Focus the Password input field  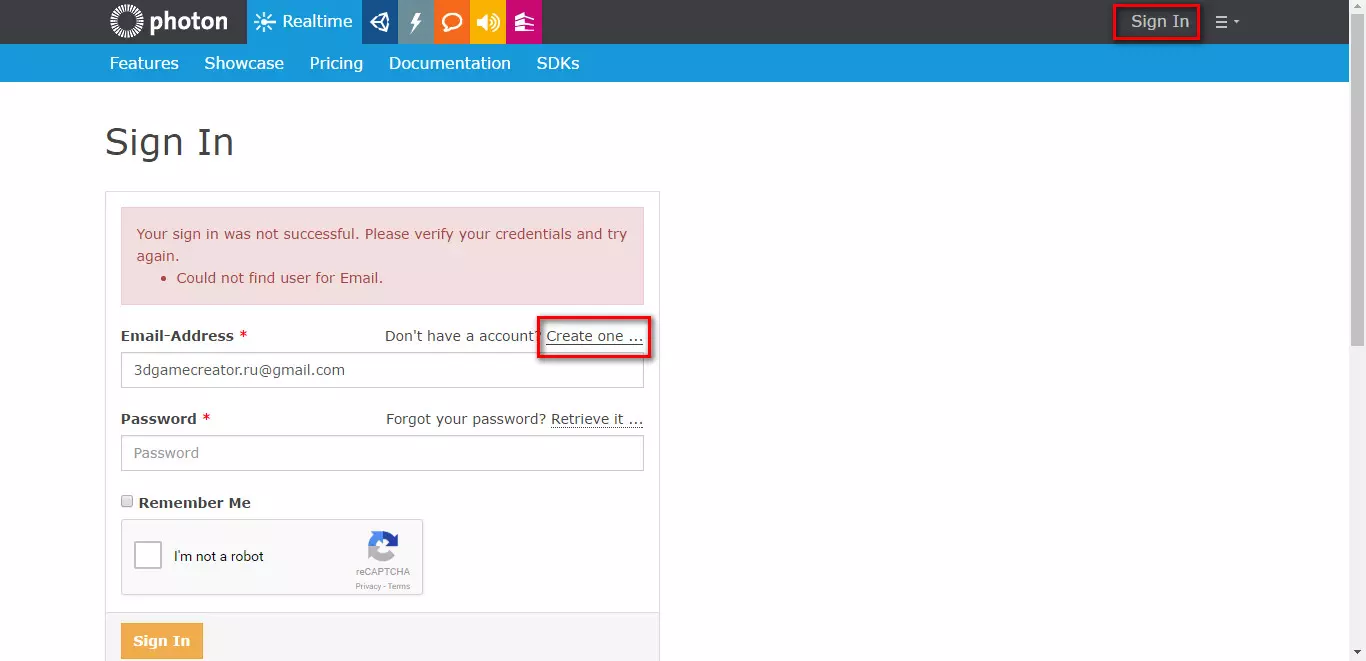pos(382,453)
